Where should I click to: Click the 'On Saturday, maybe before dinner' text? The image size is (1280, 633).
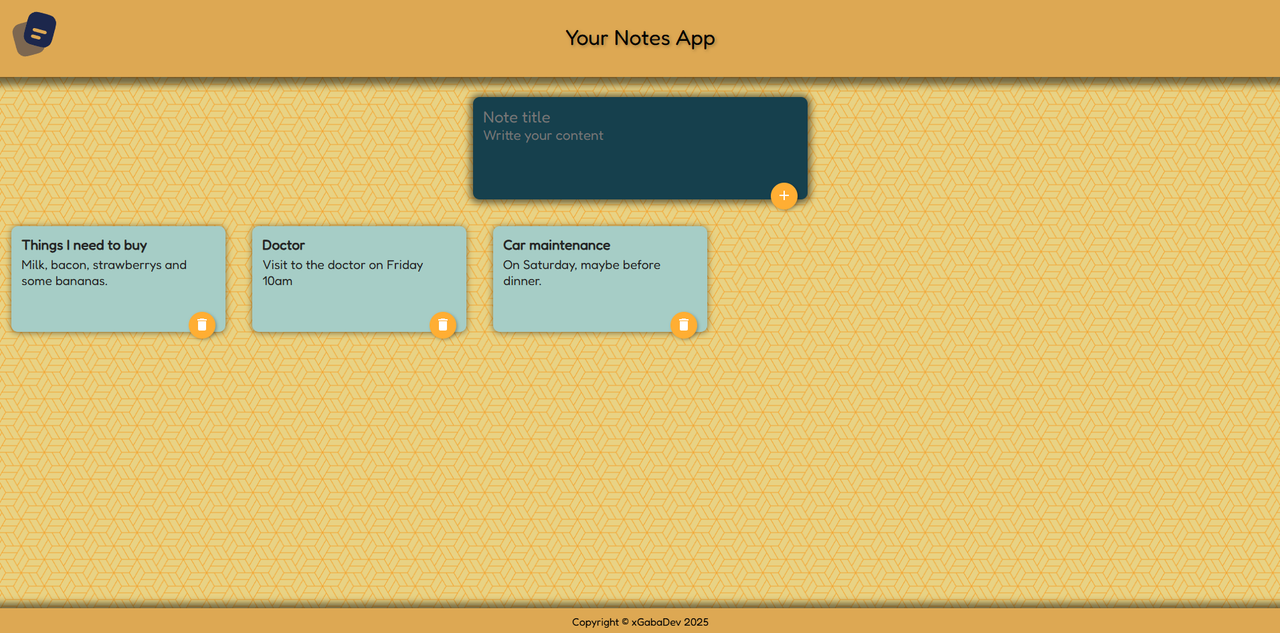581,273
